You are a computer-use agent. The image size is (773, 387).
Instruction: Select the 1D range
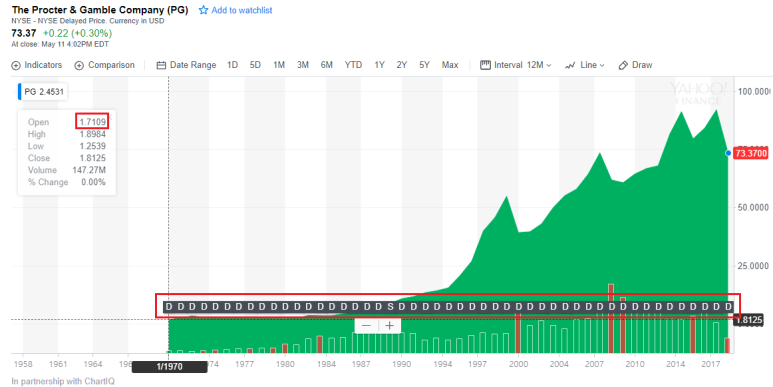(232, 65)
